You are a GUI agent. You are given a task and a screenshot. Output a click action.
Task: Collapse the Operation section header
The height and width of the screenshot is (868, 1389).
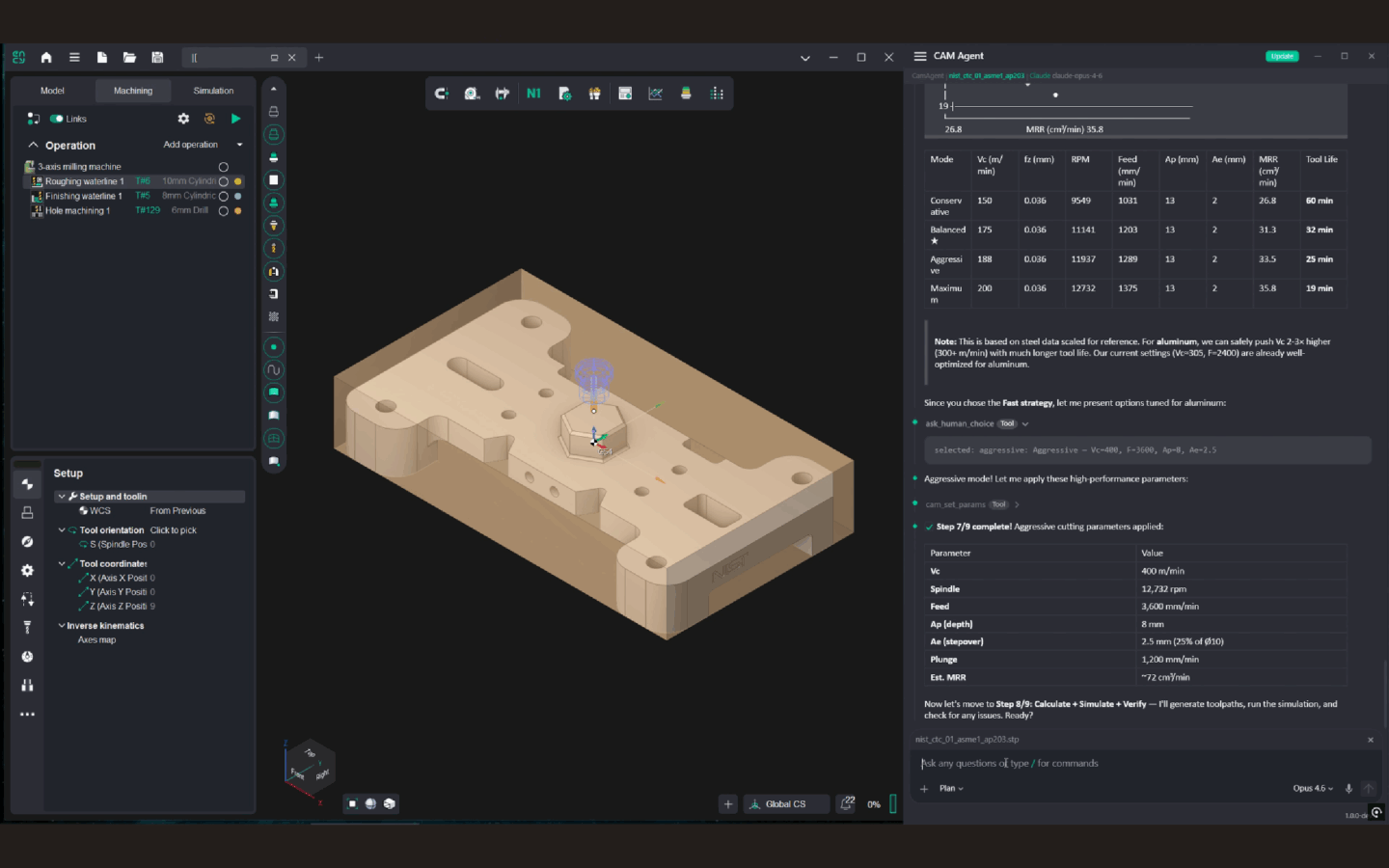34,145
